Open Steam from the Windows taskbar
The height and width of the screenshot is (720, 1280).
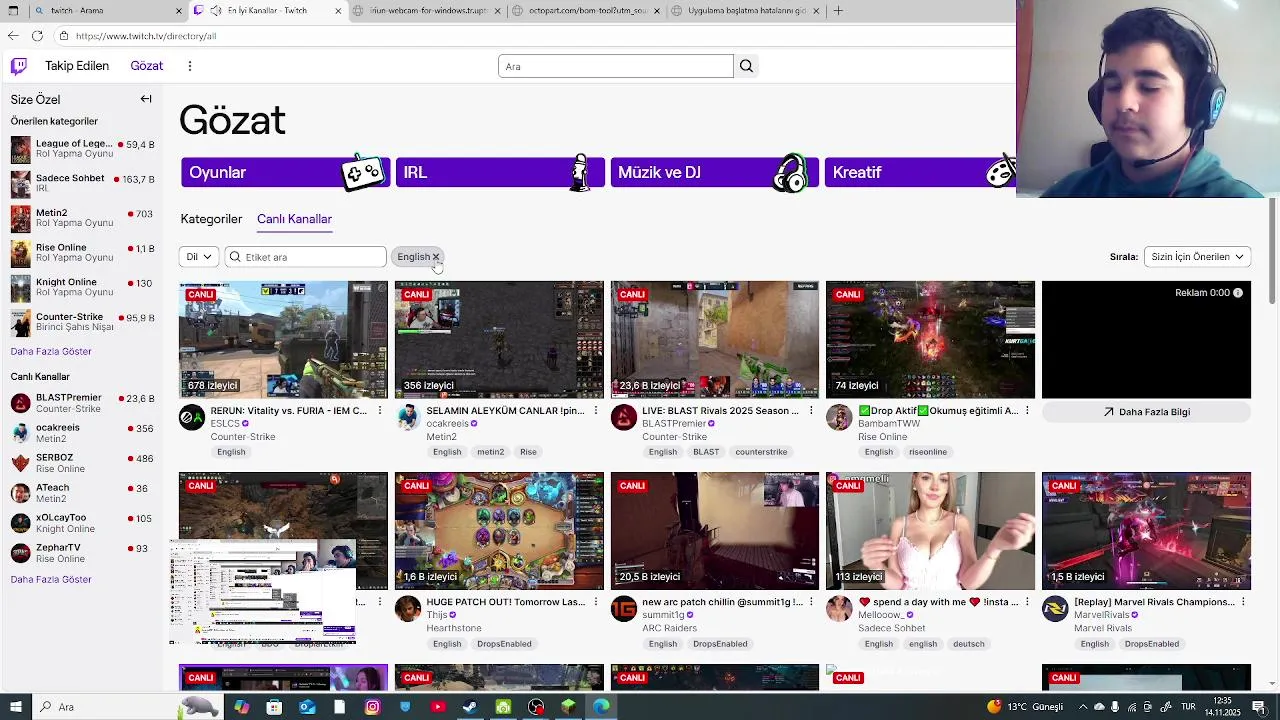click(470, 707)
